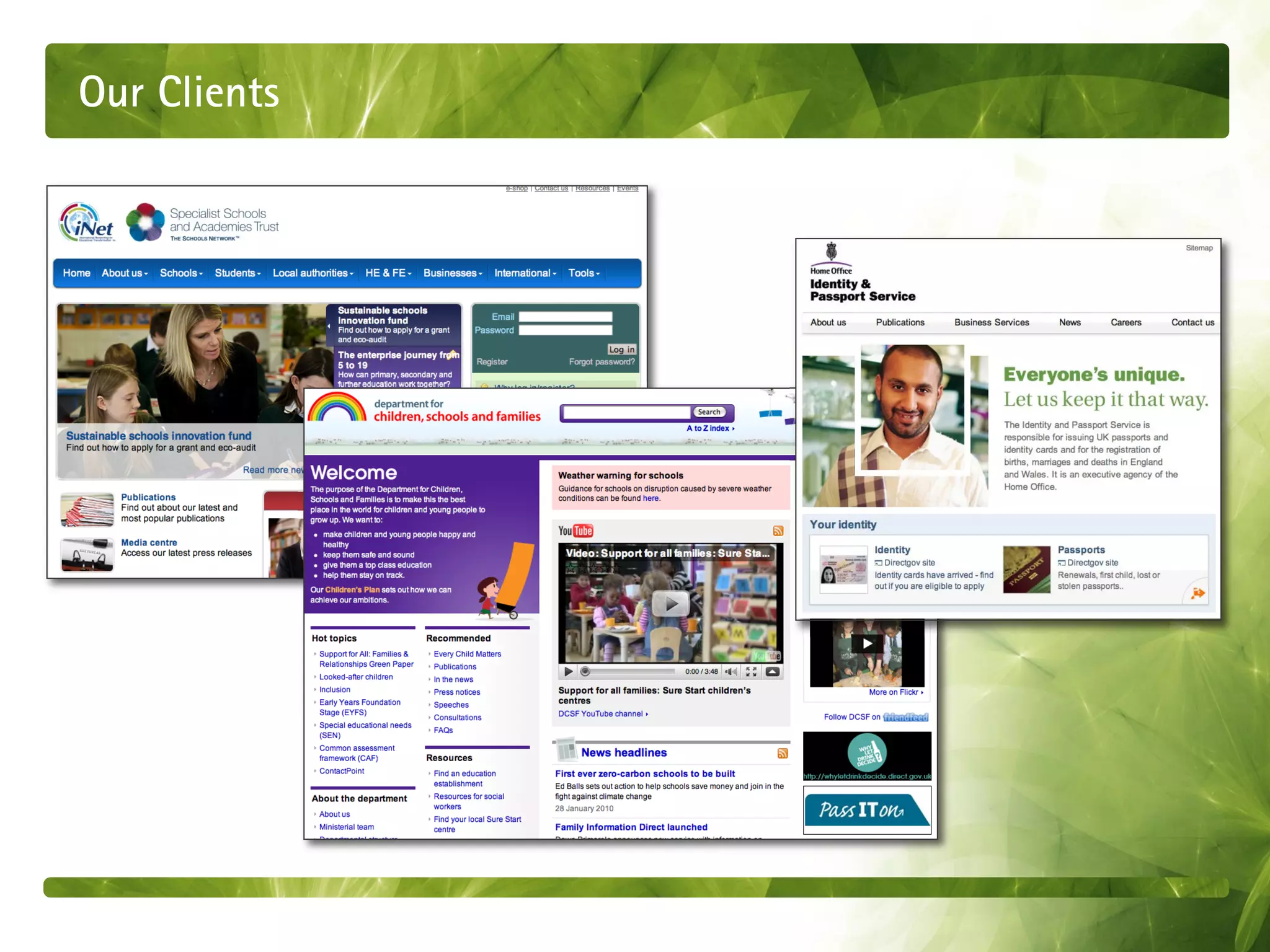Click weather warning 'here' link
The width and height of the screenshot is (1270, 952).
coord(651,498)
